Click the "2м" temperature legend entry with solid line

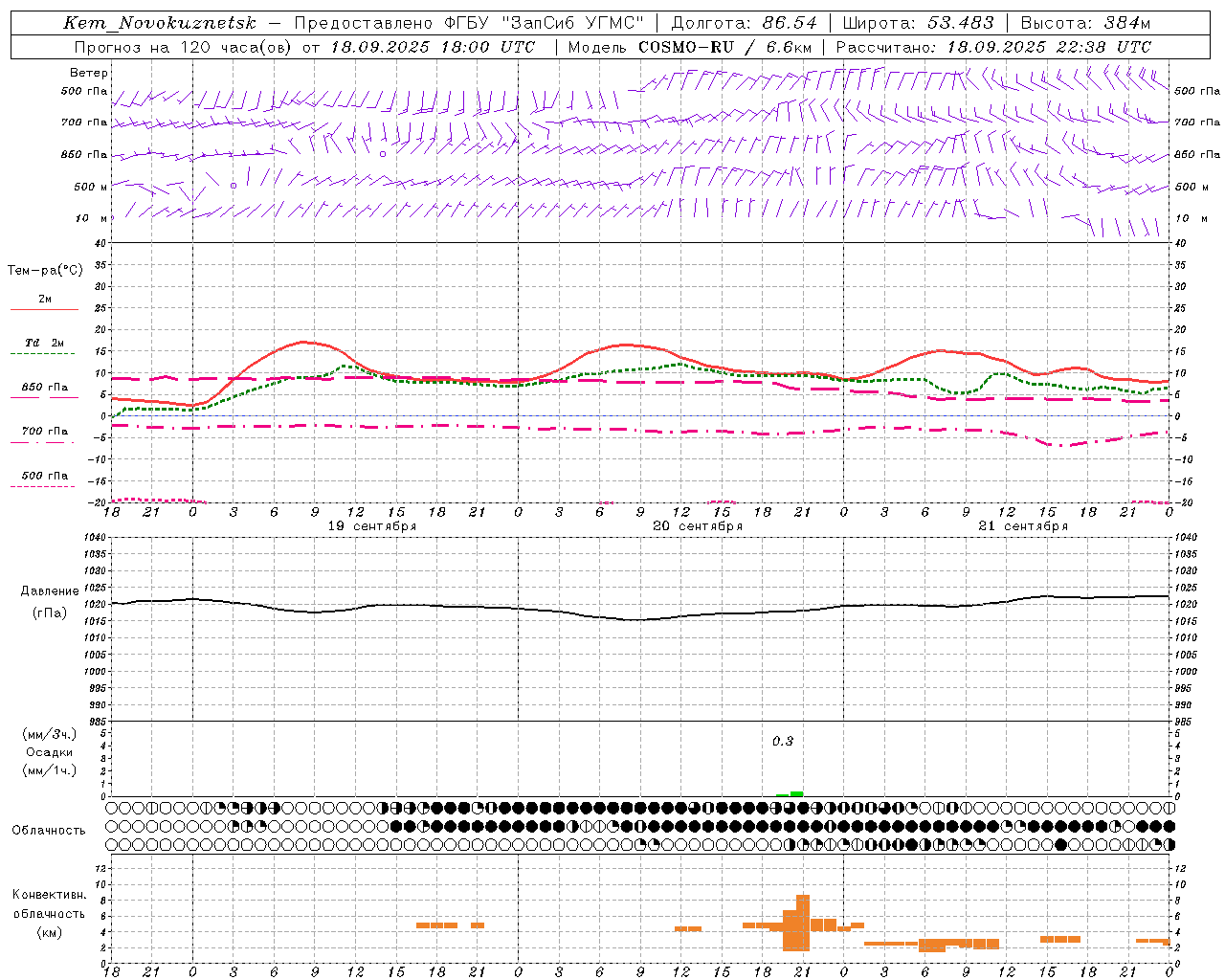pos(45,299)
